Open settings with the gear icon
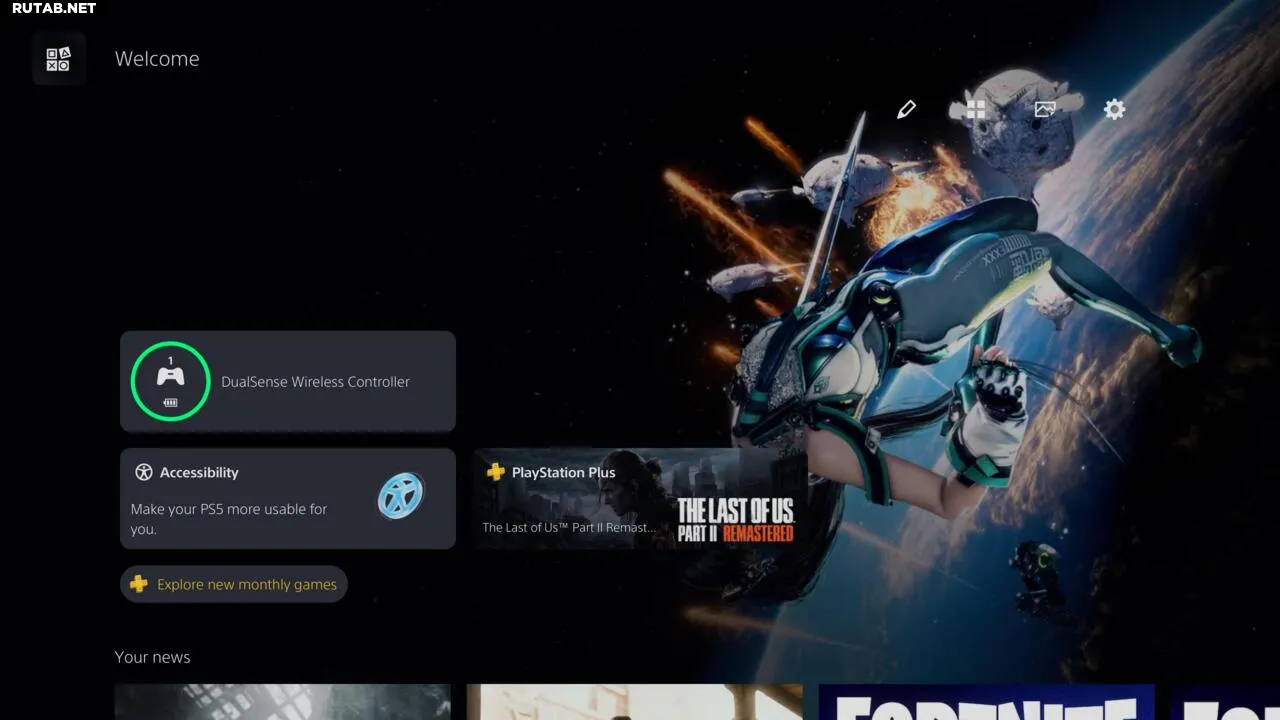The width and height of the screenshot is (1280, 720). click(x=1114, y=109)
